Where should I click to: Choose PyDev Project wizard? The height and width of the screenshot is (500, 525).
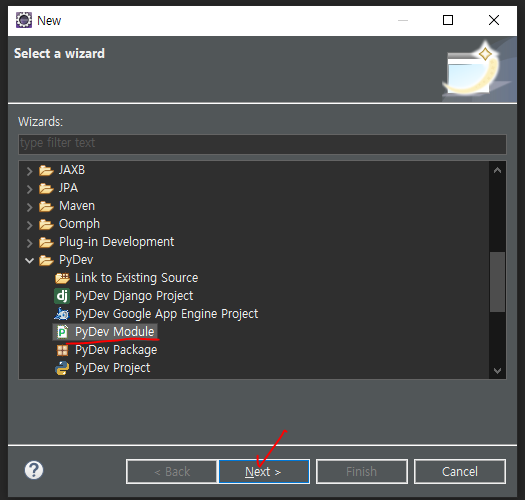point(112,368)
